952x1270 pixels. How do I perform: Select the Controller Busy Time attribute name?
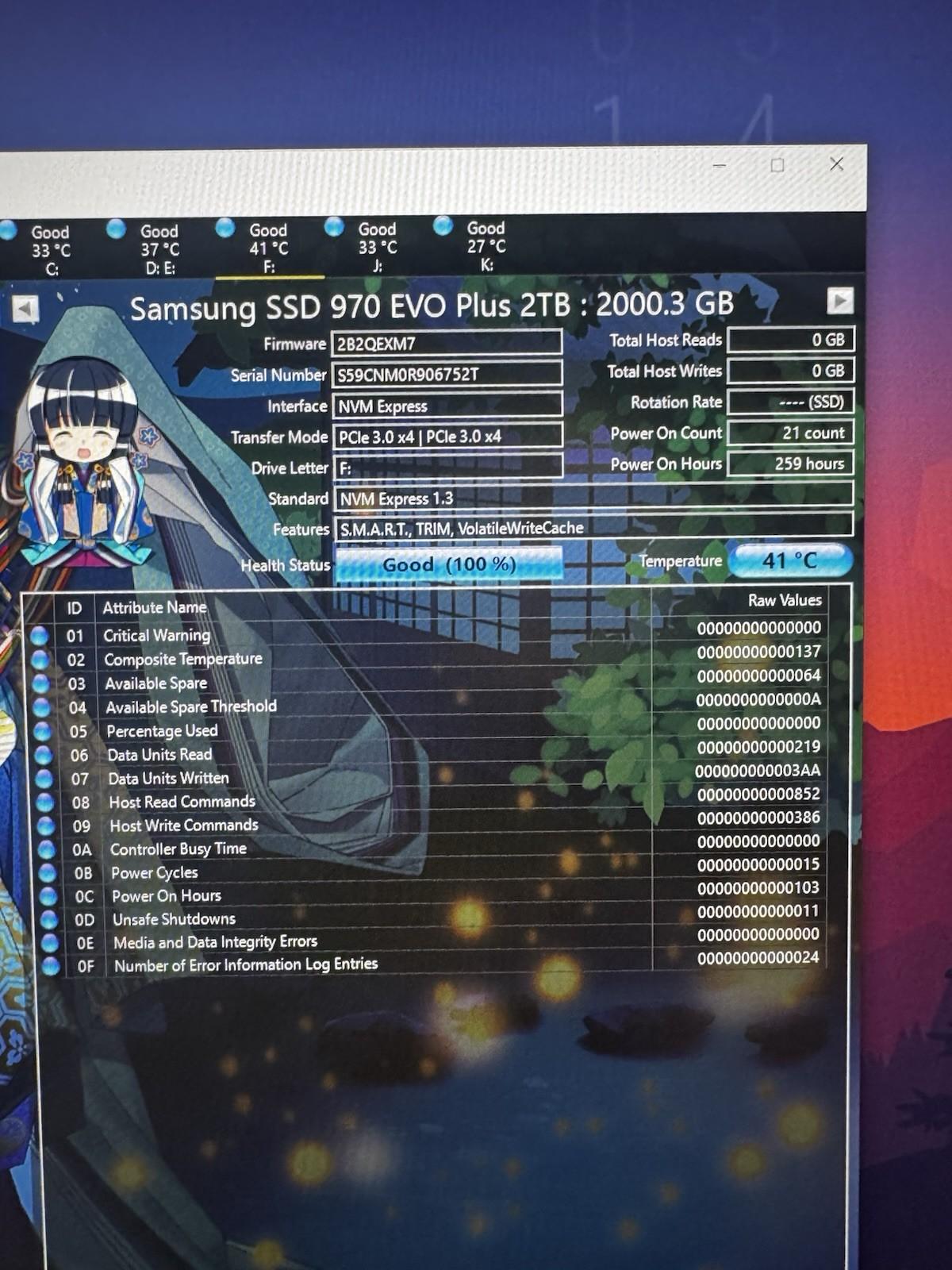click(x=178, y=849)
